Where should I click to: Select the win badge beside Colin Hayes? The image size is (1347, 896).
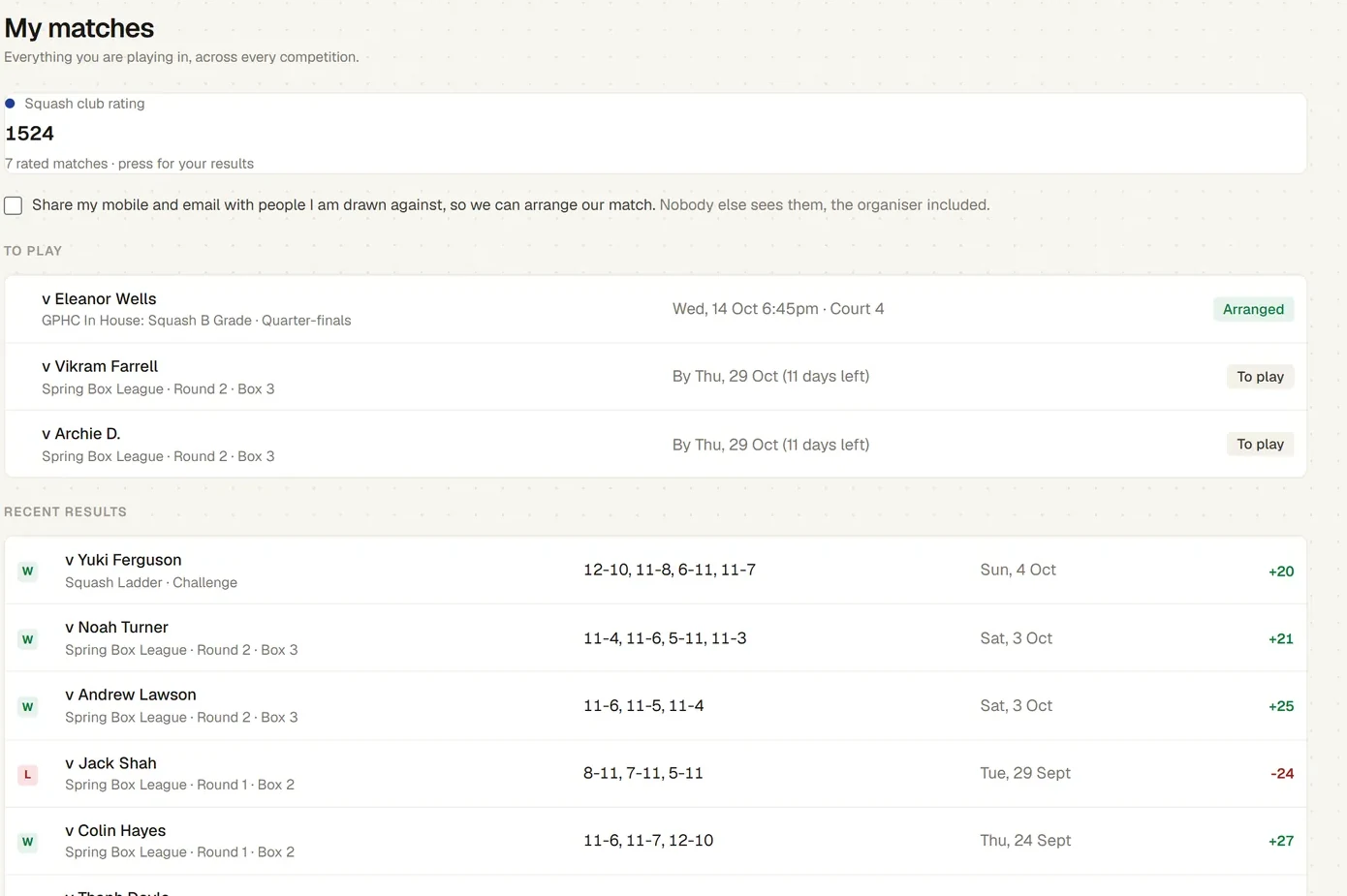(x=28, y=842)
